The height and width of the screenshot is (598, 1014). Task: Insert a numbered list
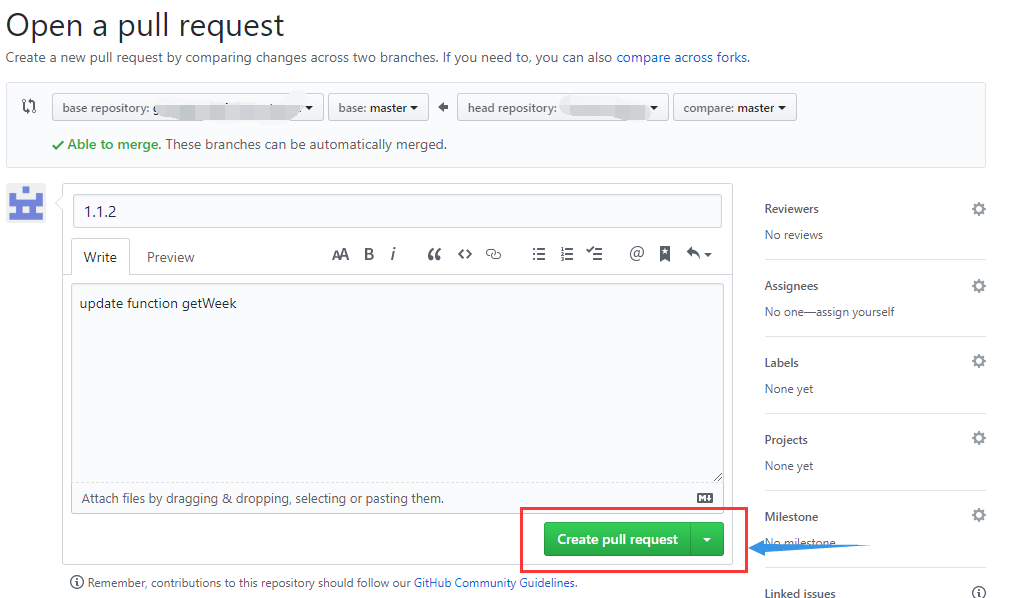pos(567,255)
